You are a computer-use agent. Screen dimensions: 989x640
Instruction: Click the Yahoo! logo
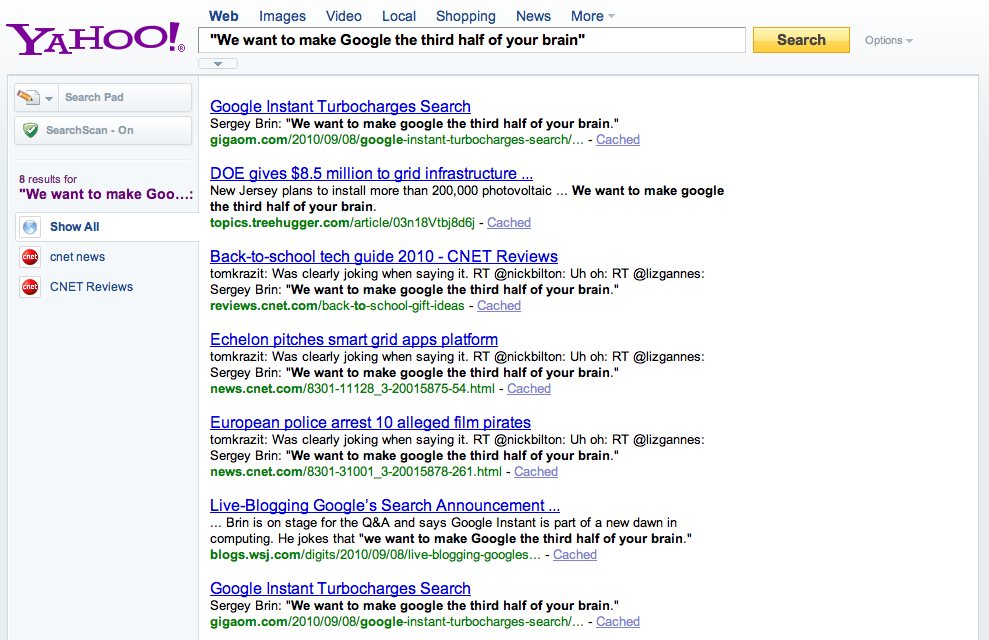95,40
